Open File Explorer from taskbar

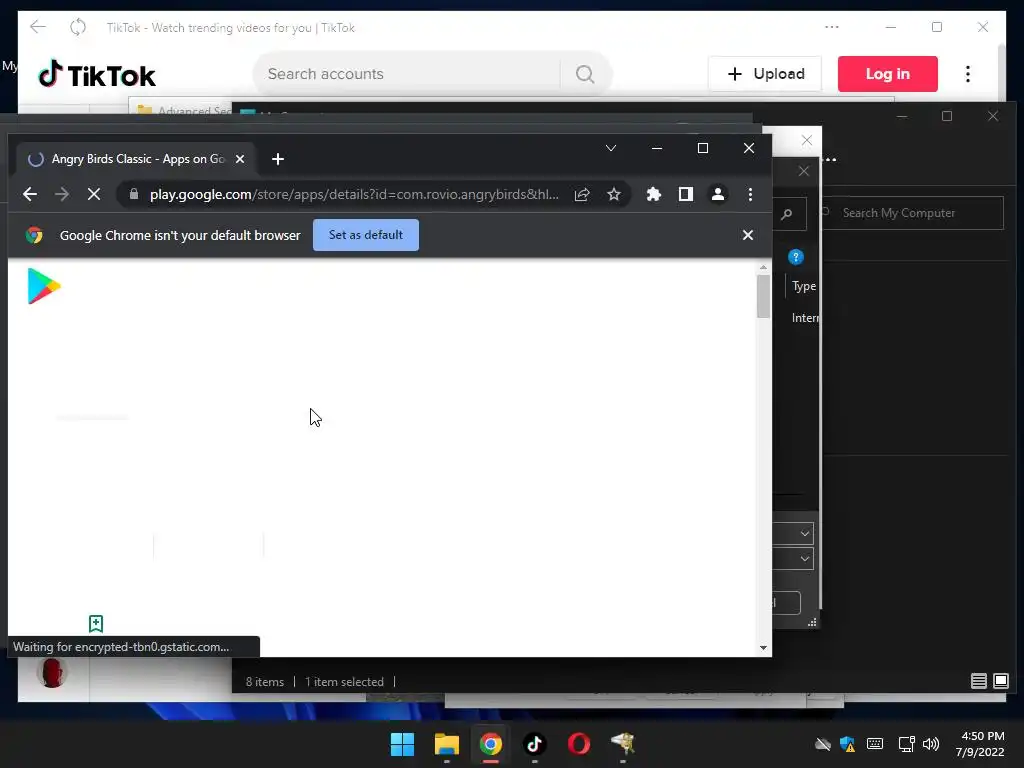tap(447, 744)
